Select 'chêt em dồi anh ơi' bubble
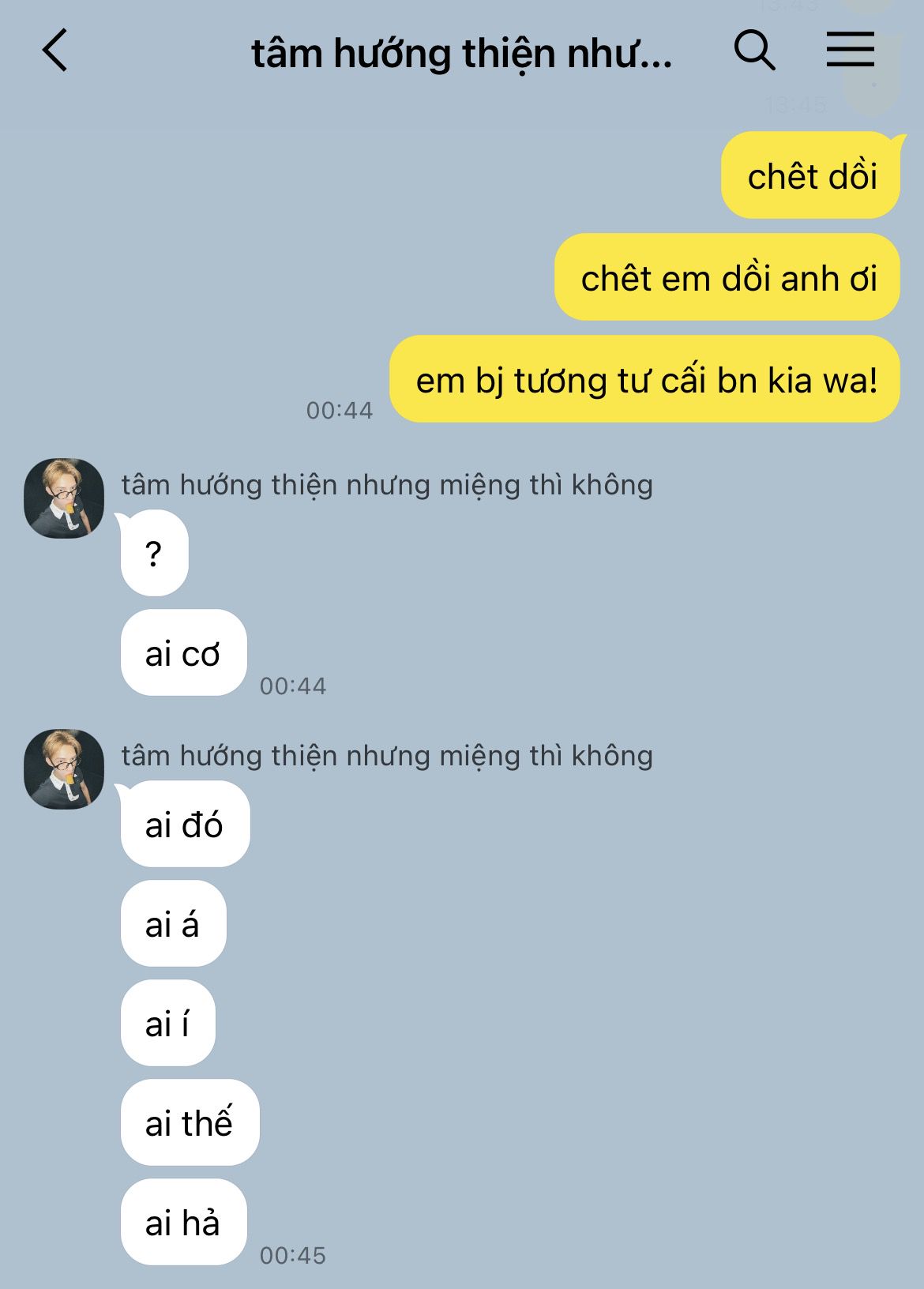 pos(727,277)
